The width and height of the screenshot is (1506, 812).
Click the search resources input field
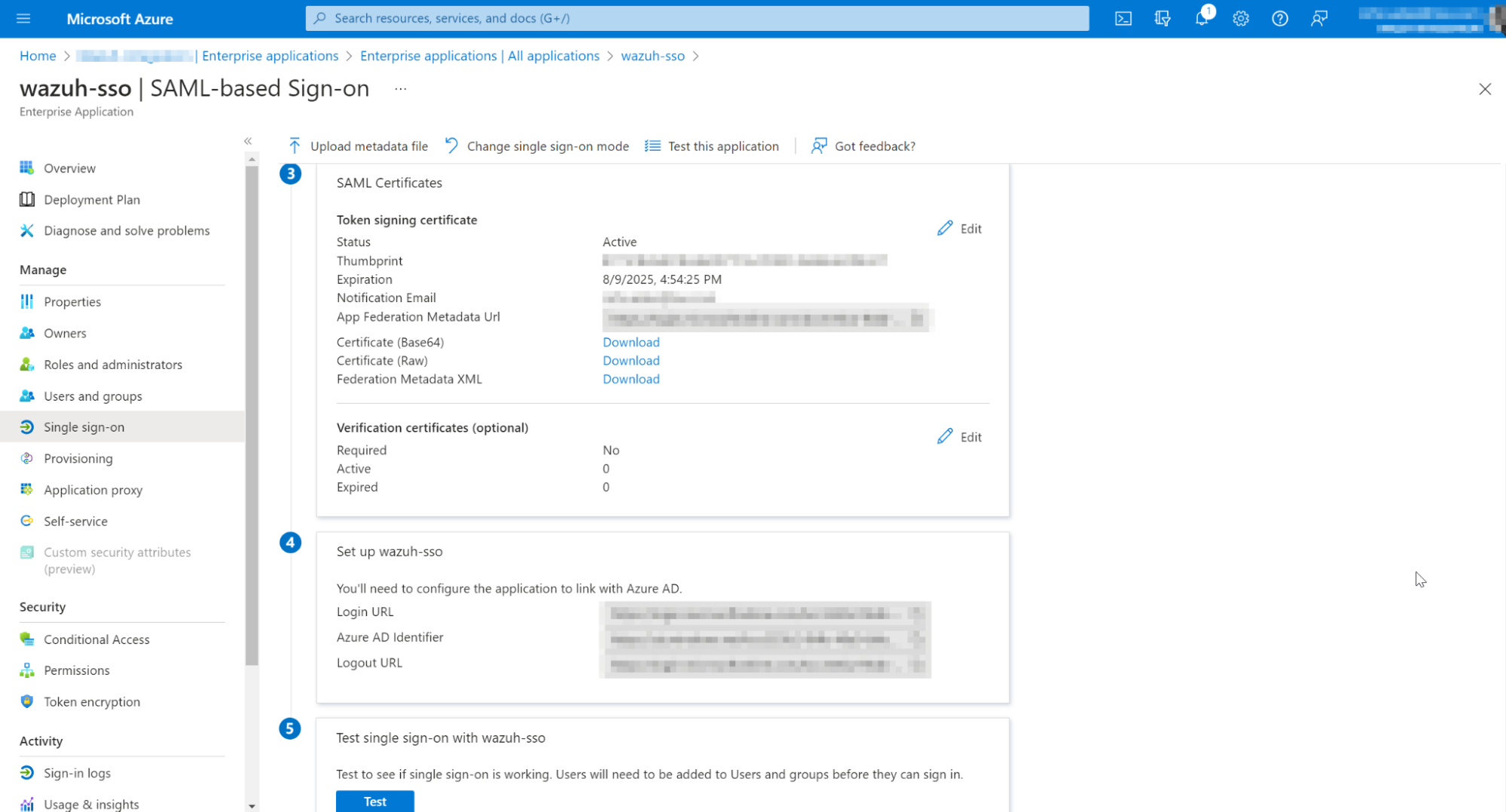click(697, 18)
